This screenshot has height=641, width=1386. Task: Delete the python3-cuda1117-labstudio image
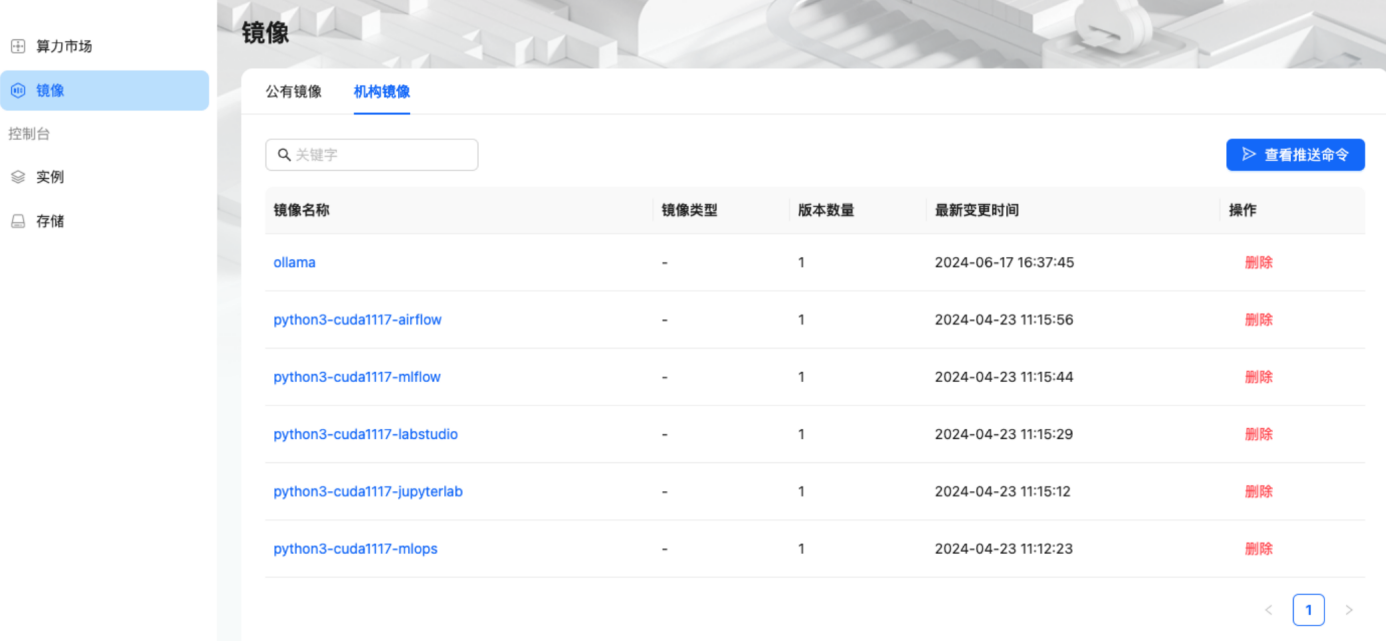click(1258, 435)
